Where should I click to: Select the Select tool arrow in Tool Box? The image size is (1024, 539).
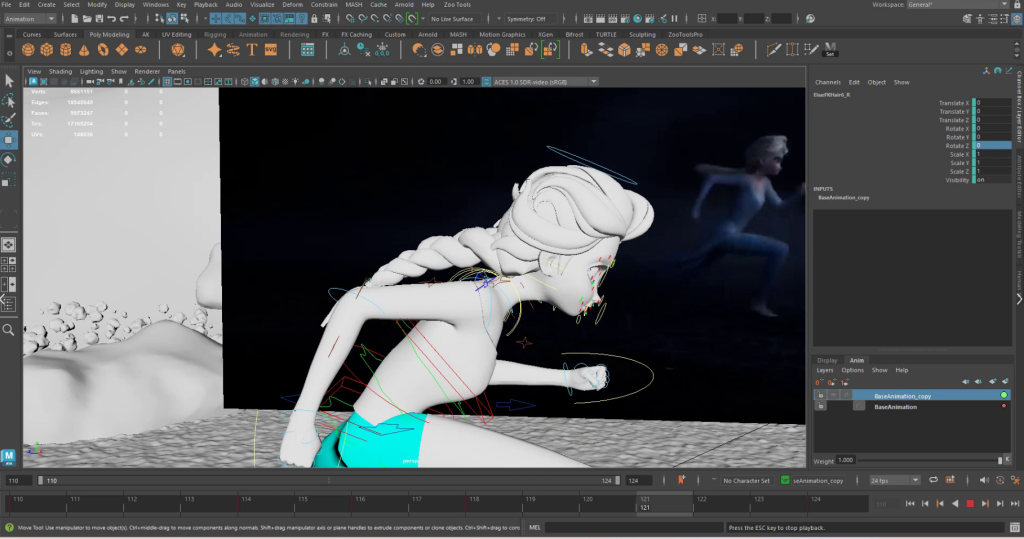[x=8, y=81]
